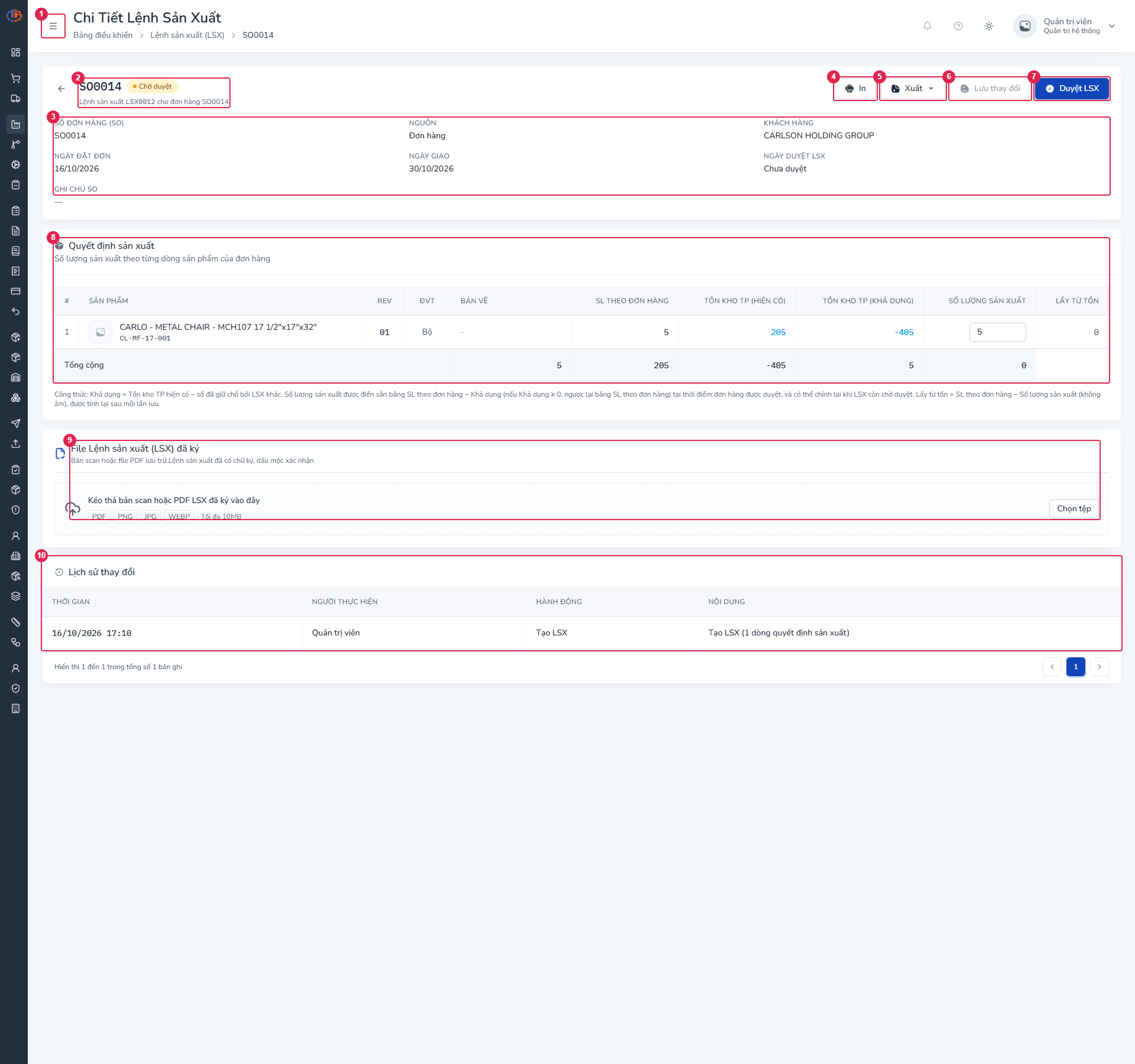Open the git-branch routing sidebar icon
1135x1064 pixels.
(x=16, y=145)
